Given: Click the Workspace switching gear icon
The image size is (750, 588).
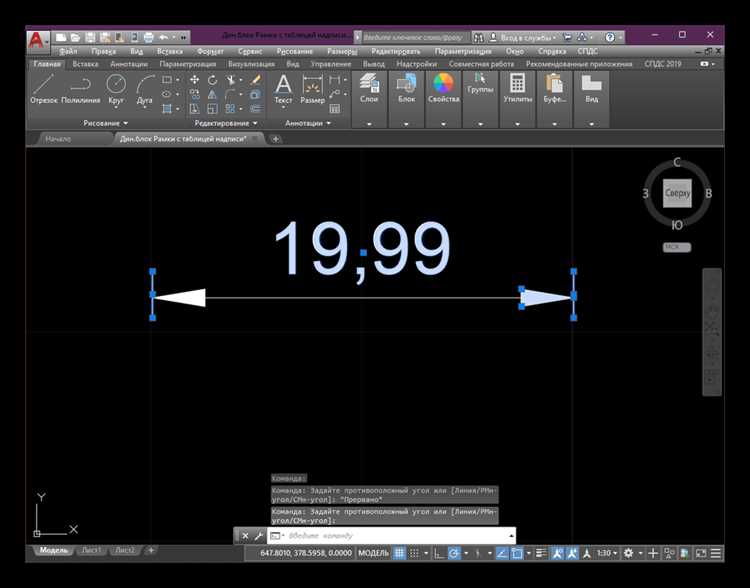Looking at the screenshot, I should (629, 553).
